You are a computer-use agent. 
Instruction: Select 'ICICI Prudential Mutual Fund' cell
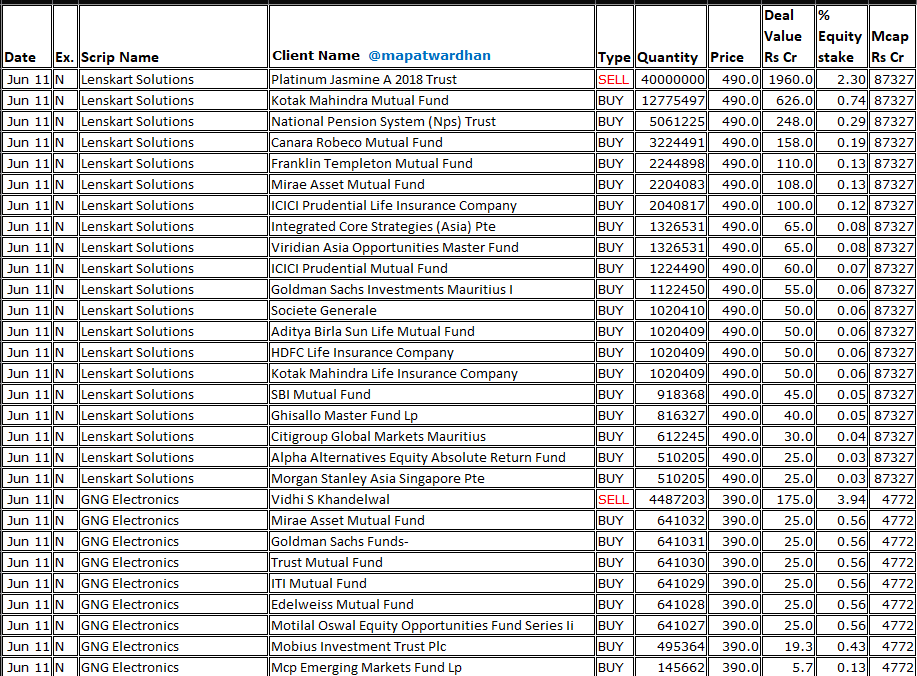point(432,269)
